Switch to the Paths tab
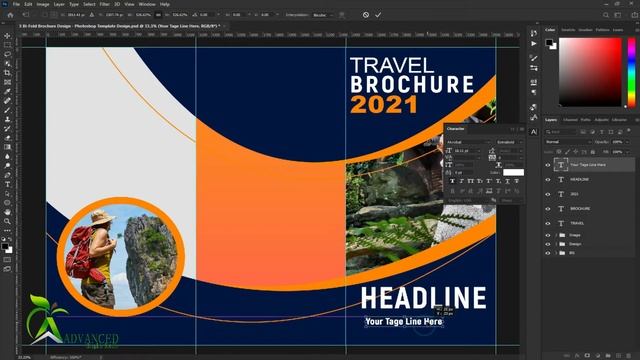Screen dimensions: 640x360 point(586,120)
